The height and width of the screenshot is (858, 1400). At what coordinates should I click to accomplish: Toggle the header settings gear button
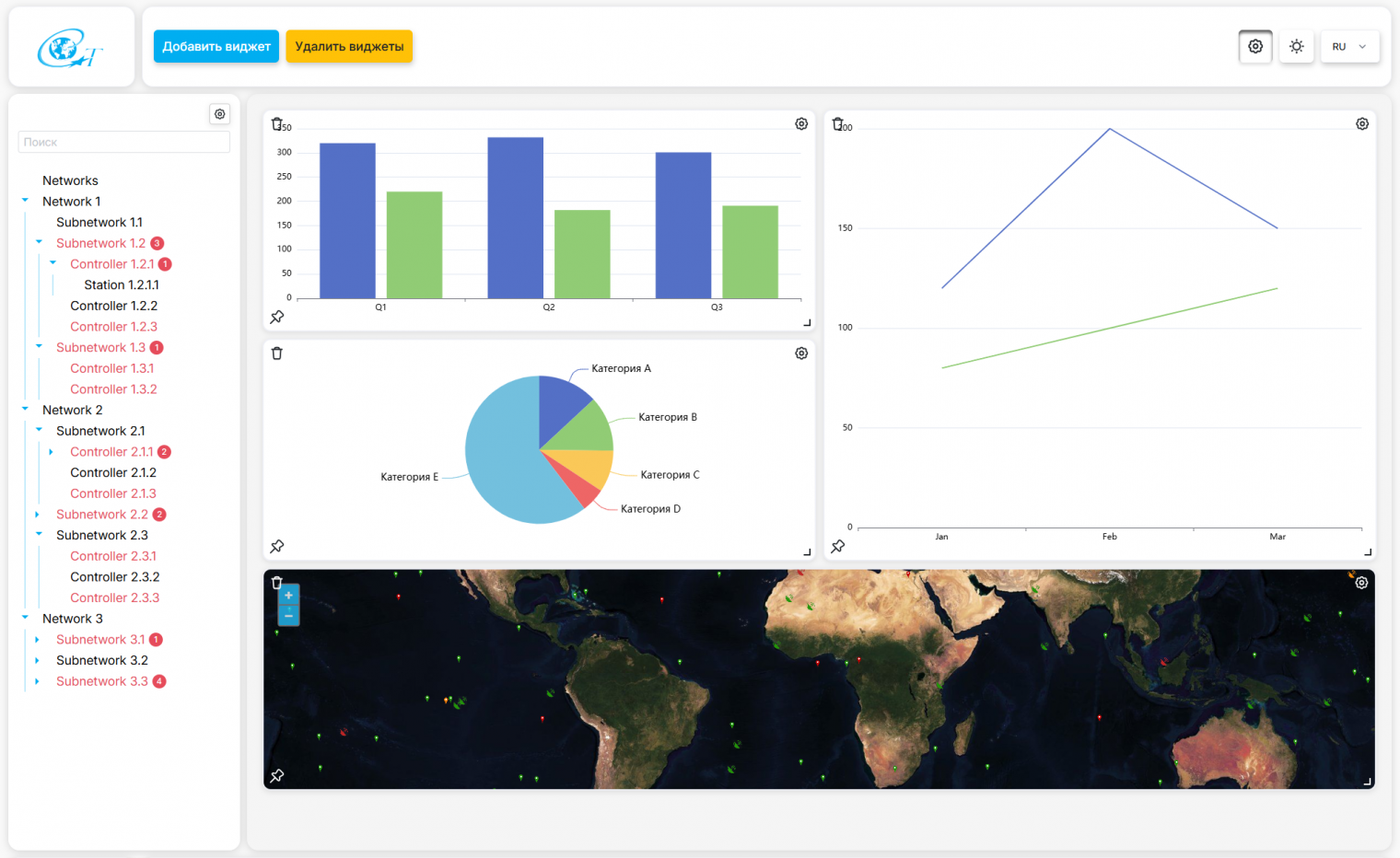pyautogui.click(x=1255, y=46)
